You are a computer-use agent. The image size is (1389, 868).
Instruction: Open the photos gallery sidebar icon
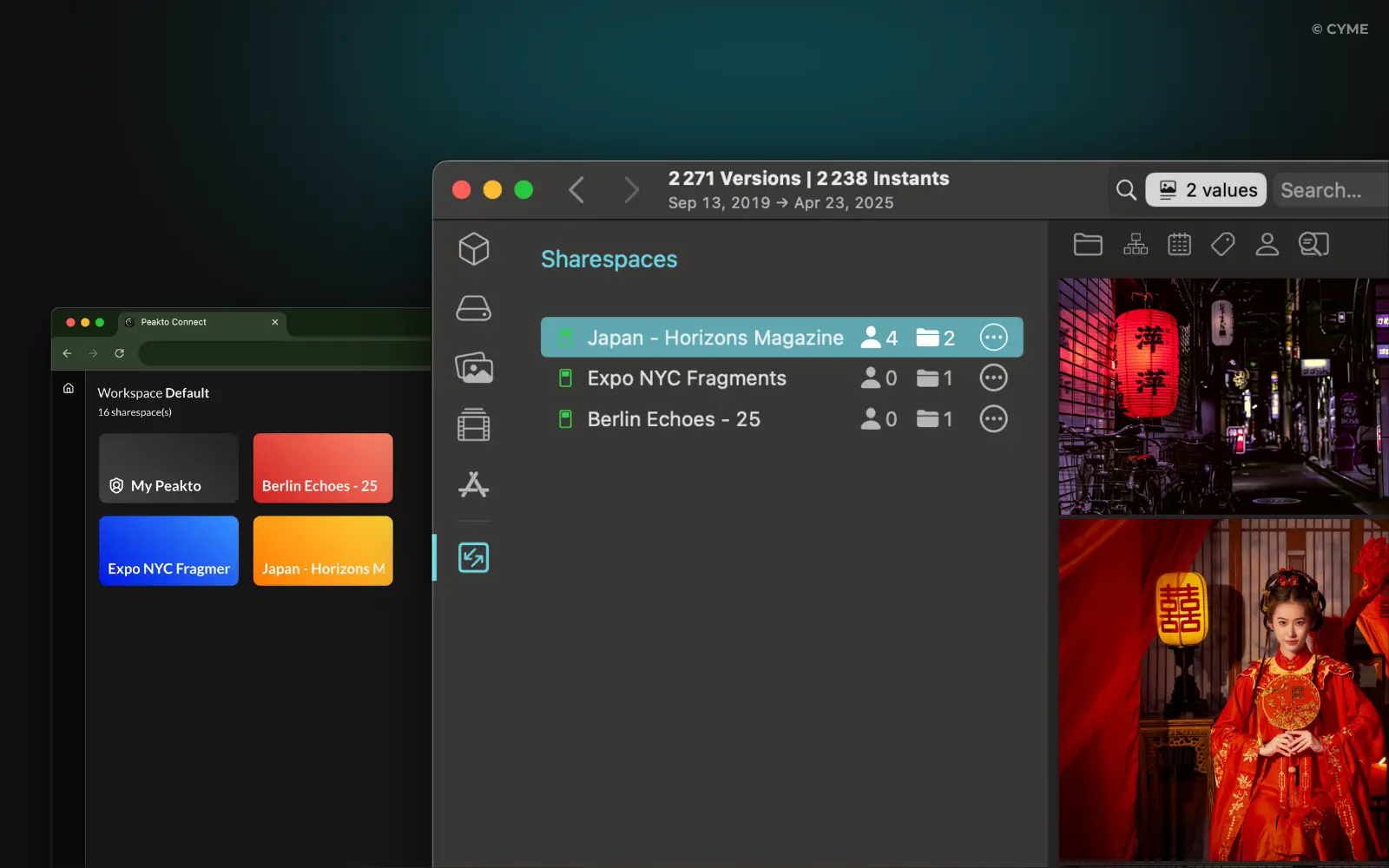[473, 368]
